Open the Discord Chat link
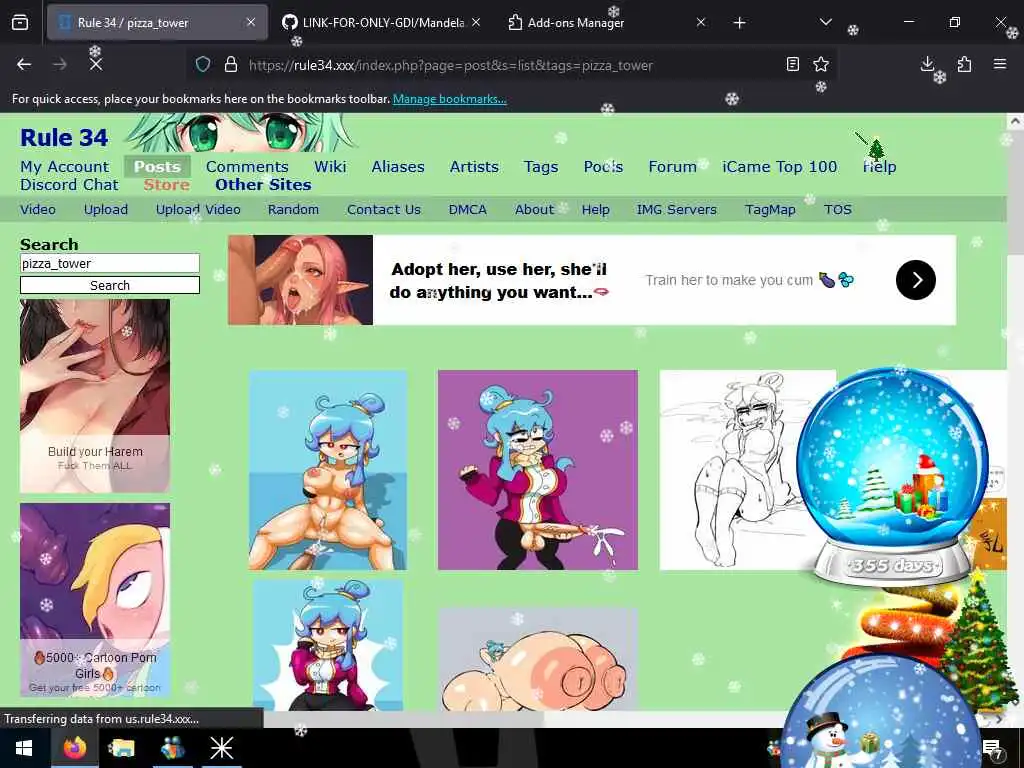This screenshot has height=768, width=1024. pos(69,185)
